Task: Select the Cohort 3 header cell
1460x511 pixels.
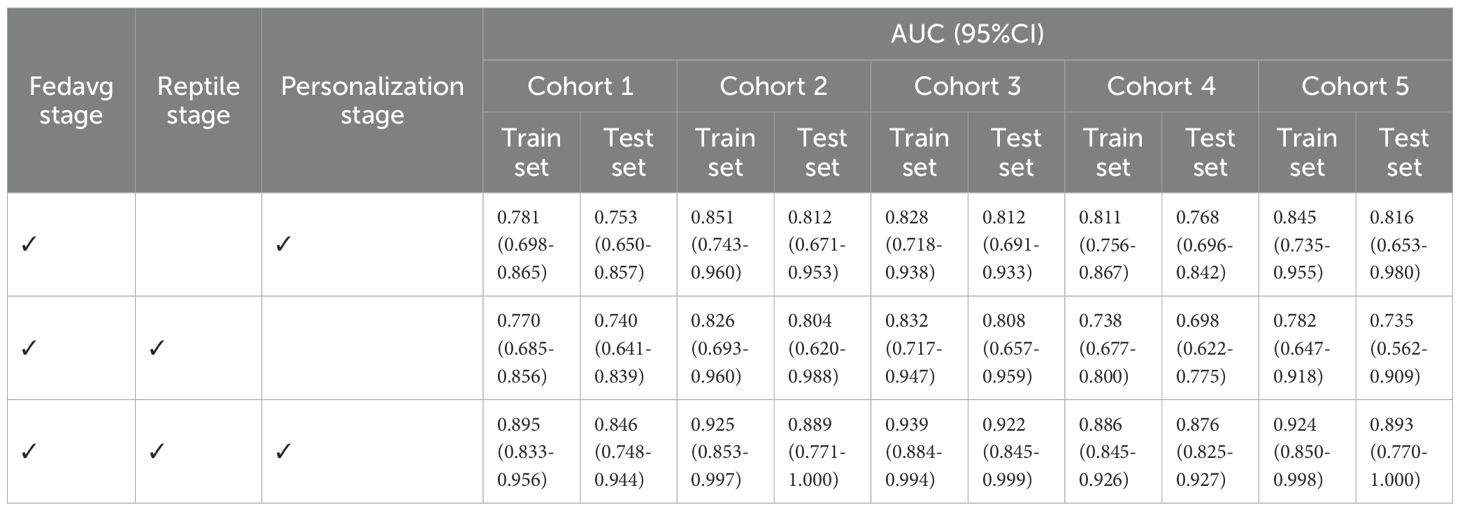Action: pyautogui.click(x=967, y=86)
